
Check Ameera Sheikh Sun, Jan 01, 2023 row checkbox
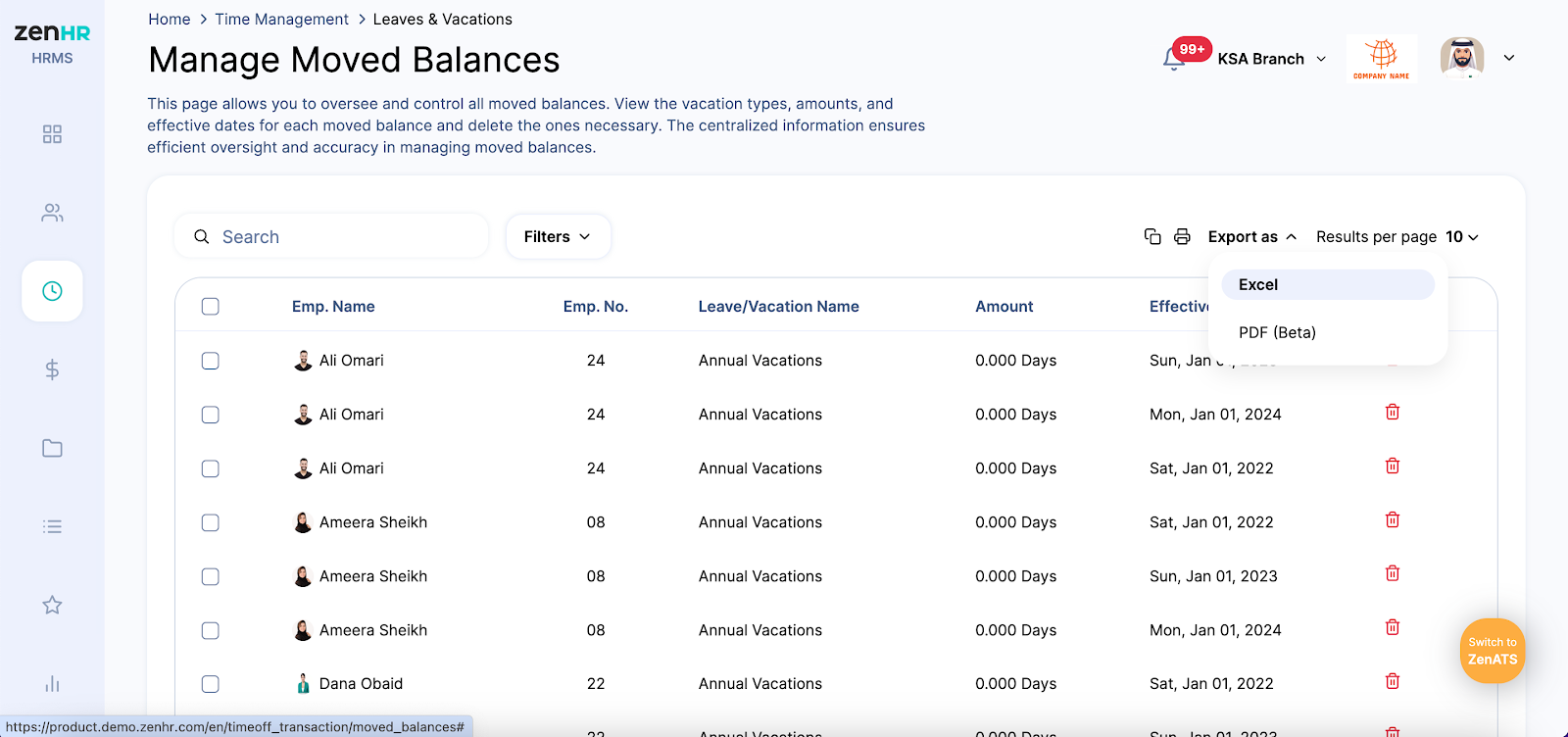210,576
